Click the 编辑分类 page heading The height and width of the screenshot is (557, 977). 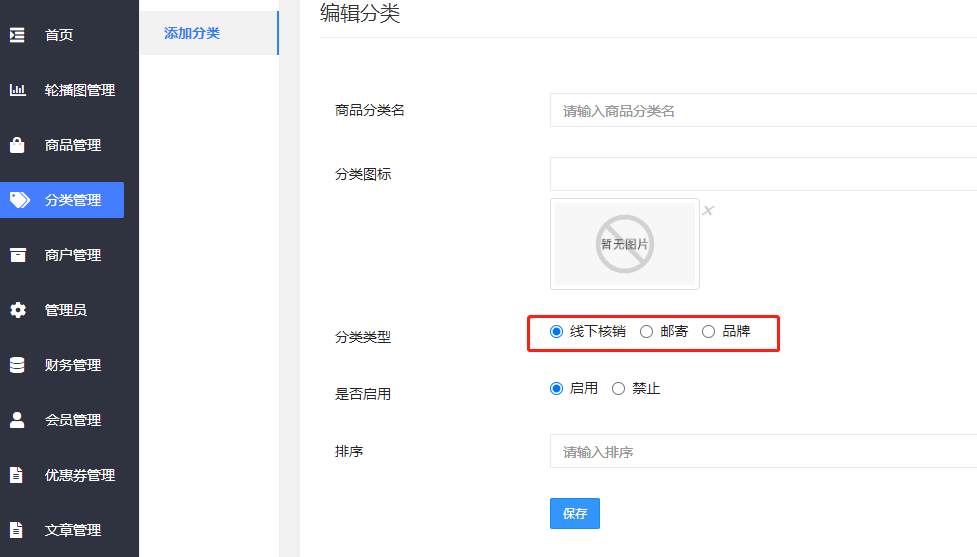pyautogui.click(x=360, y=12)
